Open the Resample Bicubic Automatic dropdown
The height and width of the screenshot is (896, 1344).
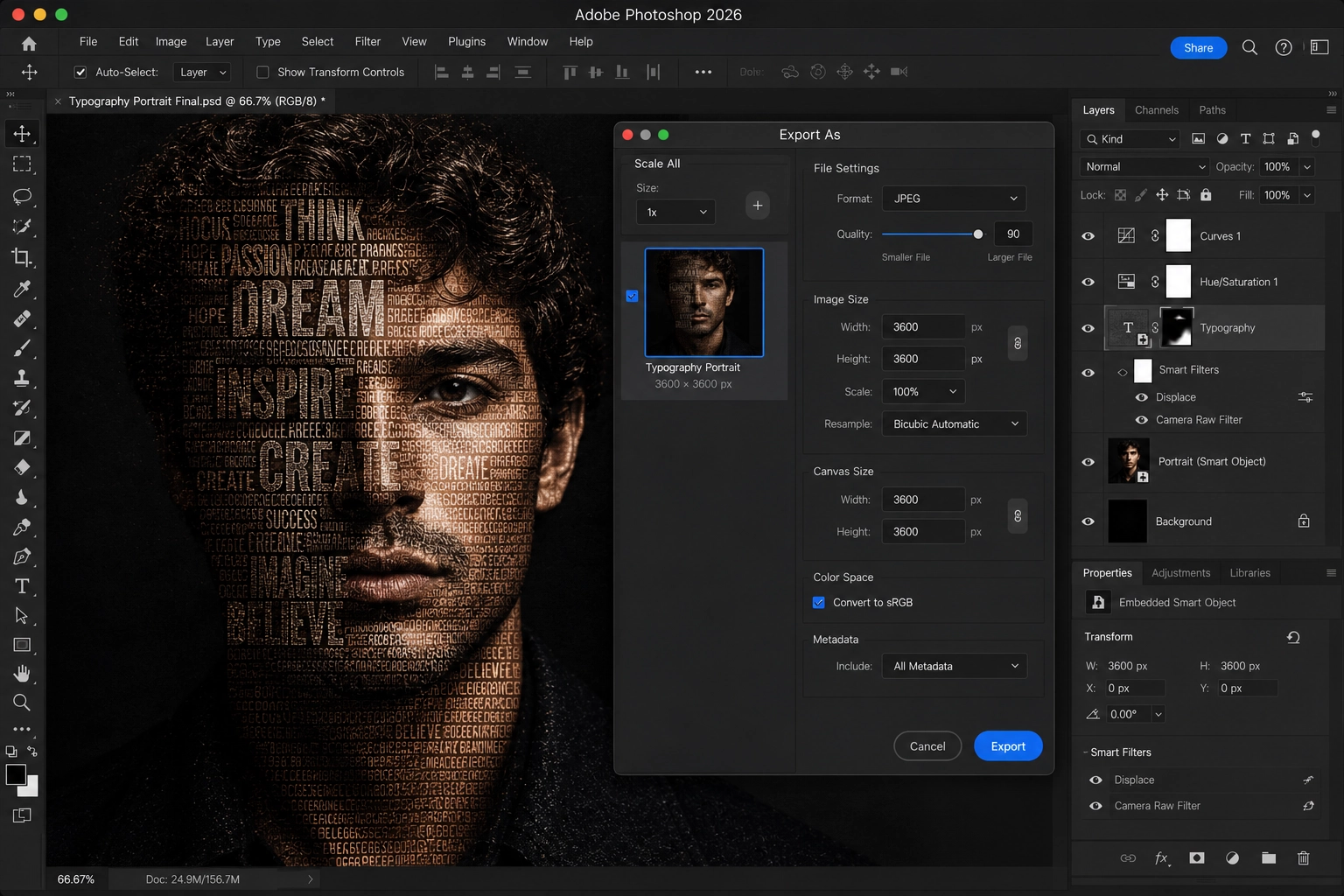point(954,424)
